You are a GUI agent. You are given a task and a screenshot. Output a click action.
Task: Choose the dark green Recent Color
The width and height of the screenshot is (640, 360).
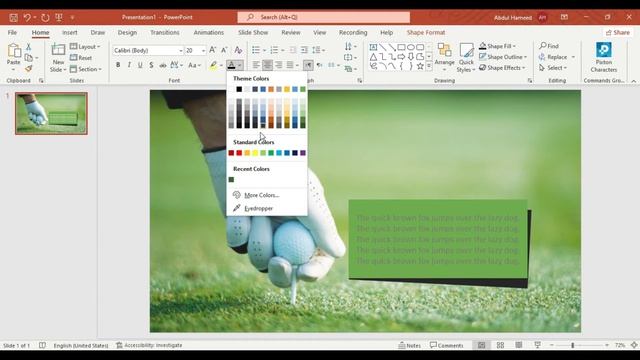[x=231, y=180]
